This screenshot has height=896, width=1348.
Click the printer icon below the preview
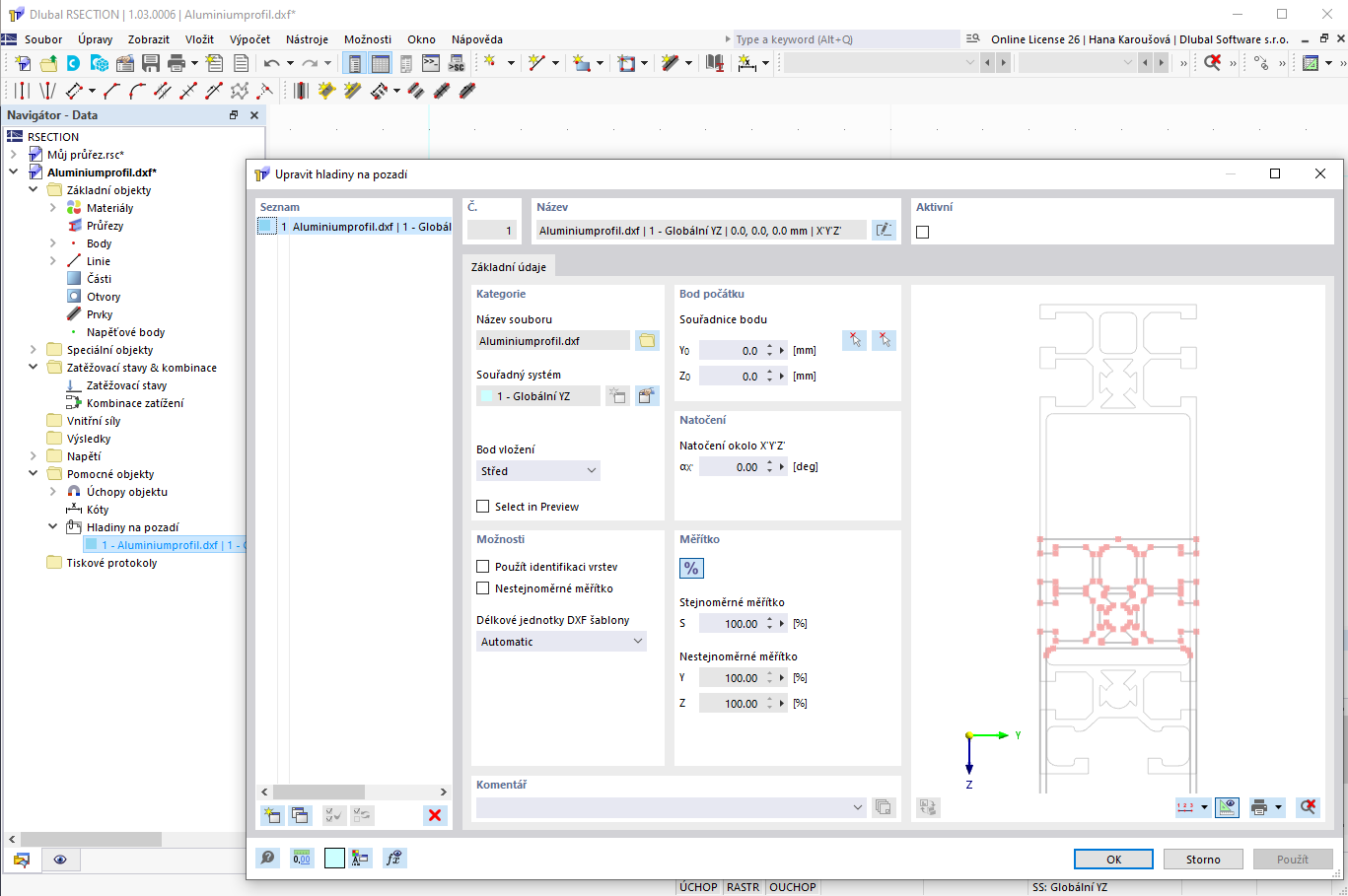click(x=1259, y=807)
